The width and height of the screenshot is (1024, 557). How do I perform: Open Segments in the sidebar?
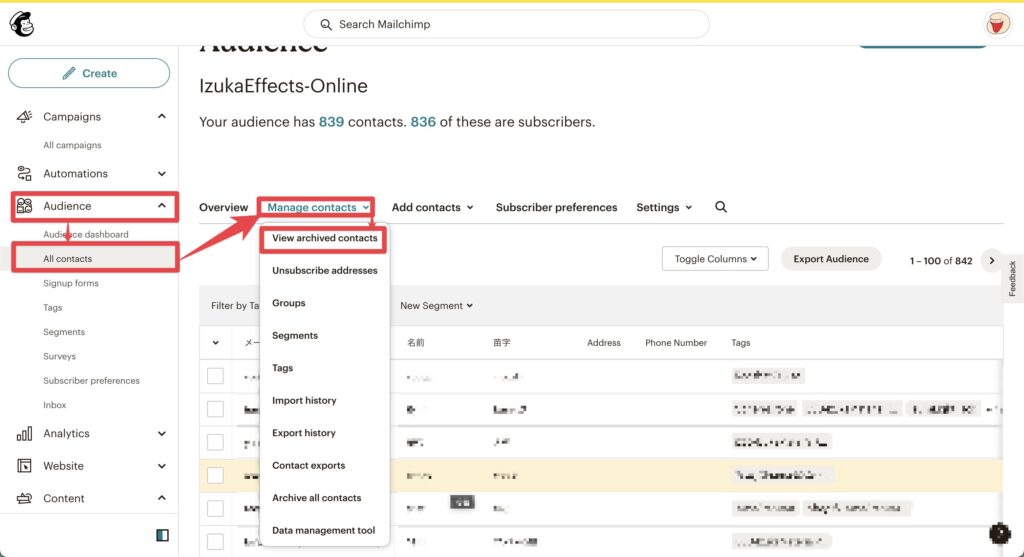(64, 332)
